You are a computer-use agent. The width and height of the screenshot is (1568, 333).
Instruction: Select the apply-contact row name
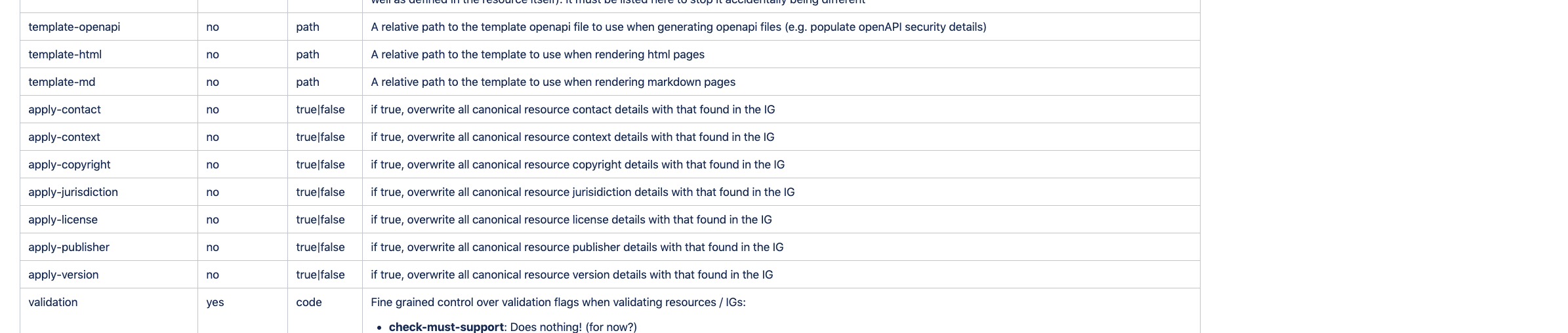[x=64, y=109]
